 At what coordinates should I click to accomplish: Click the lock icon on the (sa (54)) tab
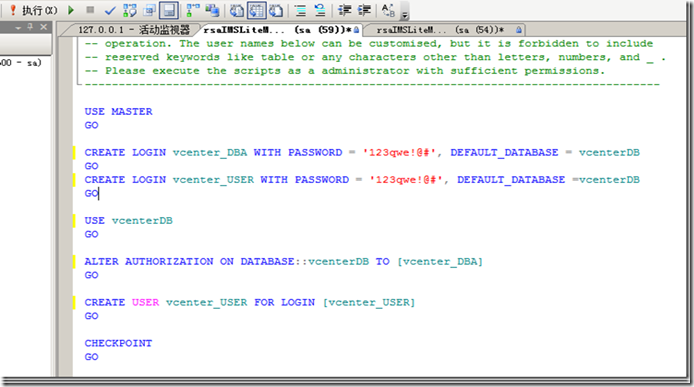pos(518,30)
